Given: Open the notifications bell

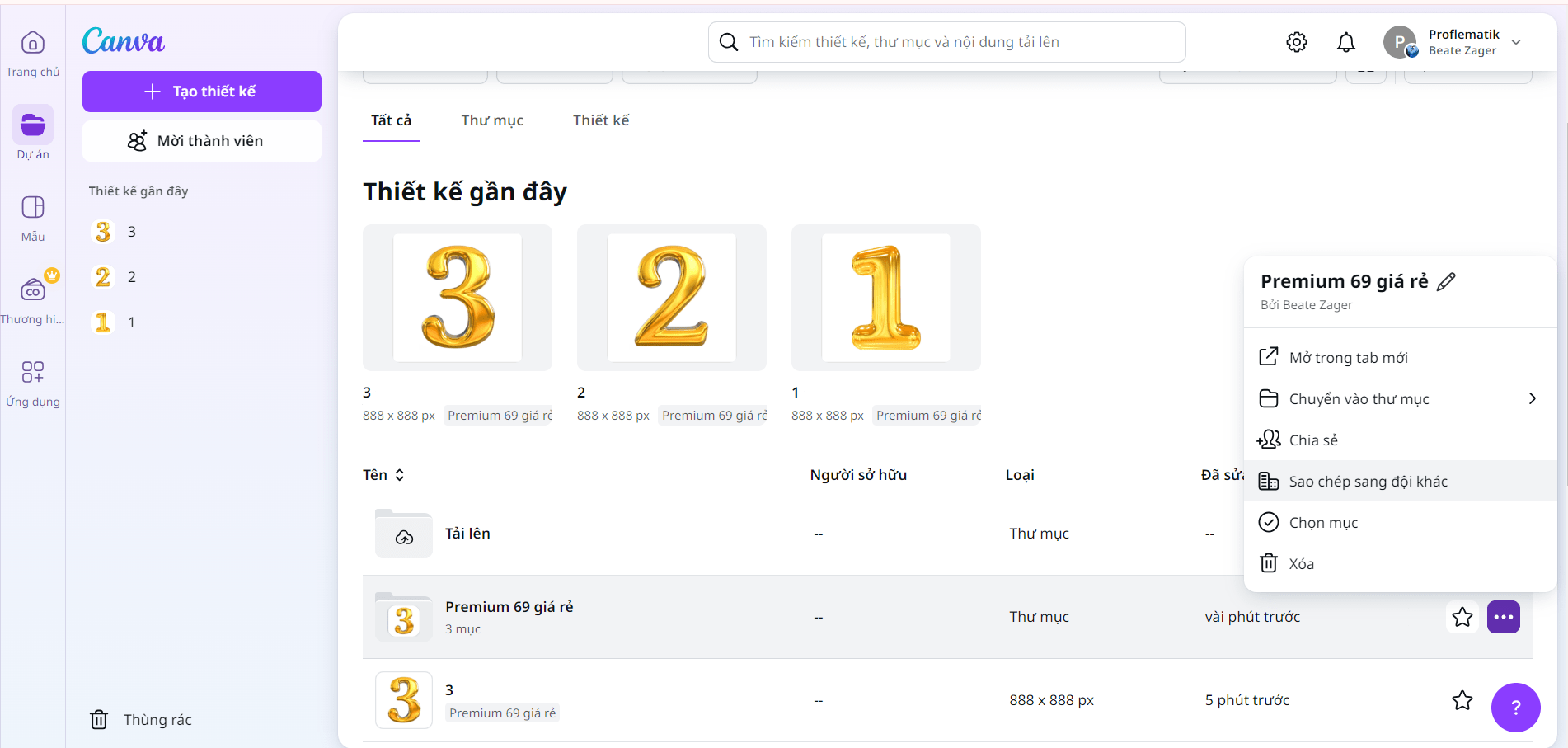Looking at the screenshot, I should tap(1346, 42).
